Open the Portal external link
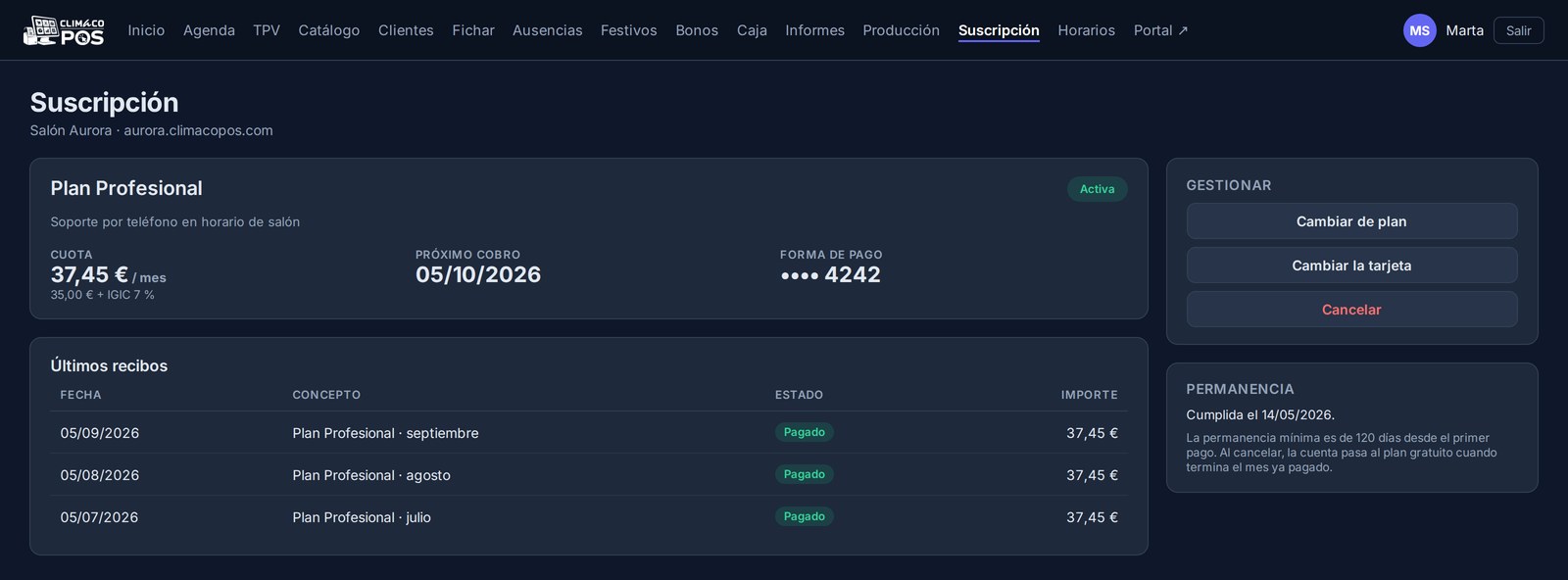This screenshot has width=1568, height=580. 1161,30
